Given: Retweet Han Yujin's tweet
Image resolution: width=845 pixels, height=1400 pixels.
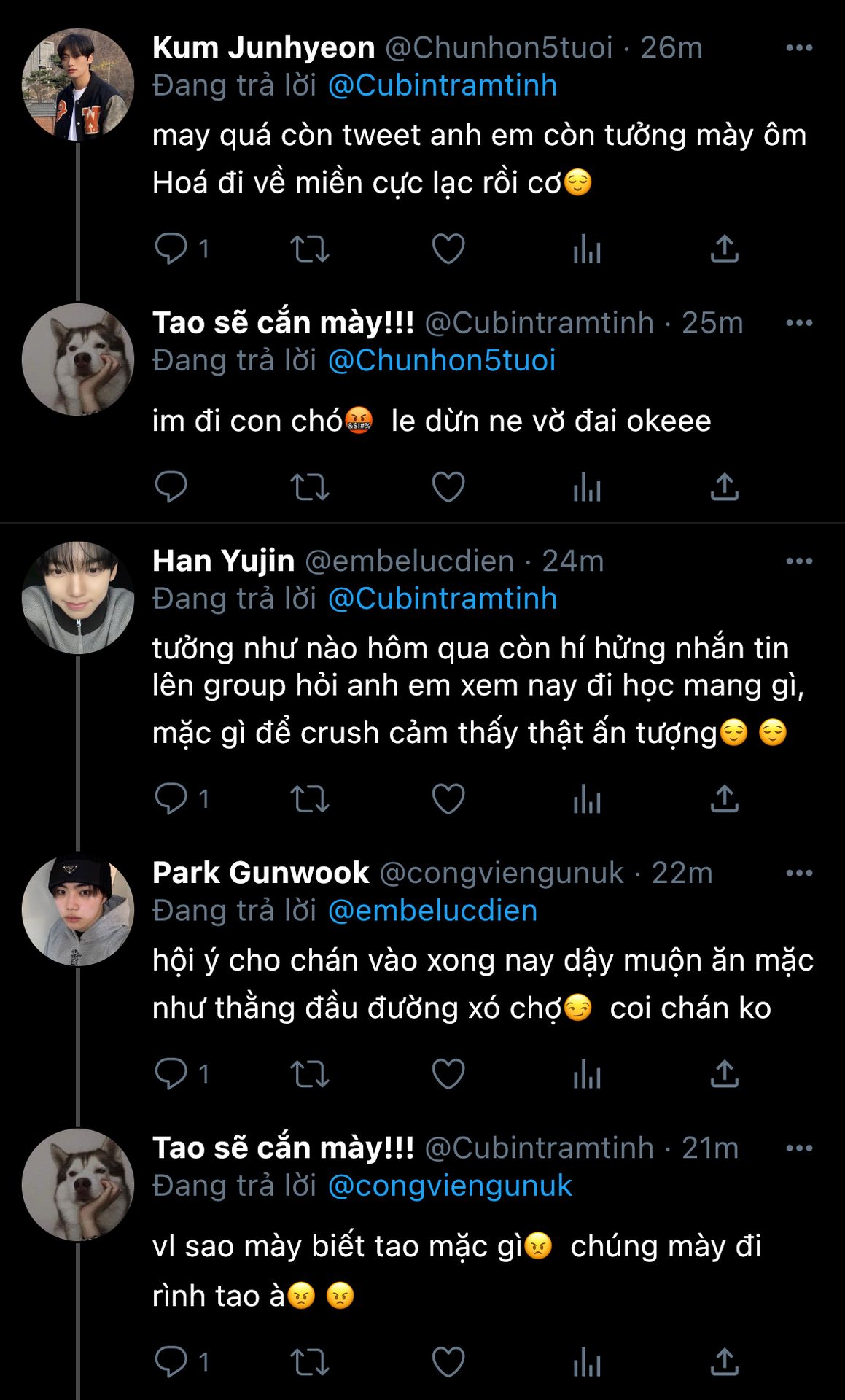Looking at the screenshot, I should click(x=310, y=799).
